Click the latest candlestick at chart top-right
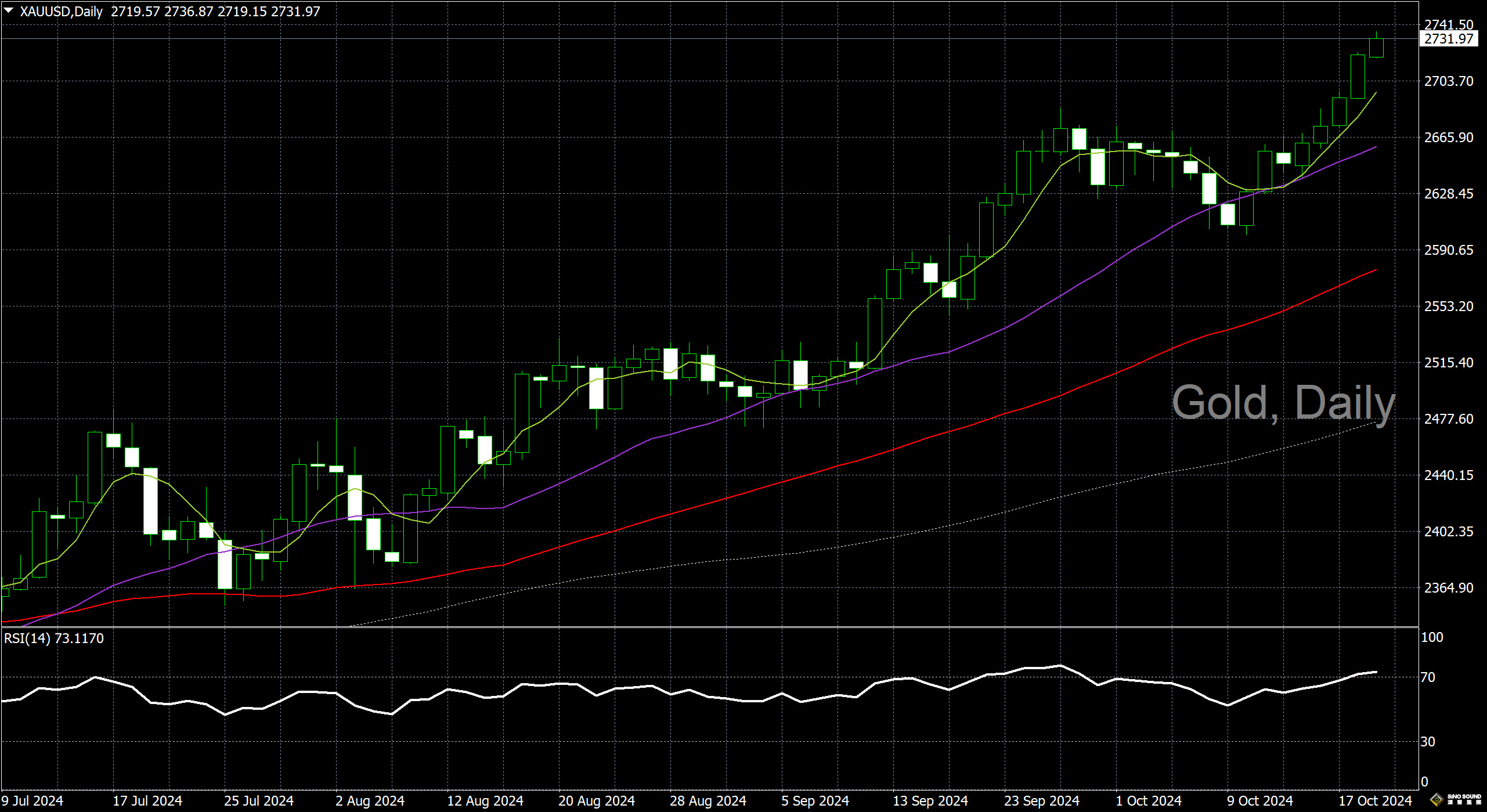The image size is (1487, 812). (x=1376, y=48)
